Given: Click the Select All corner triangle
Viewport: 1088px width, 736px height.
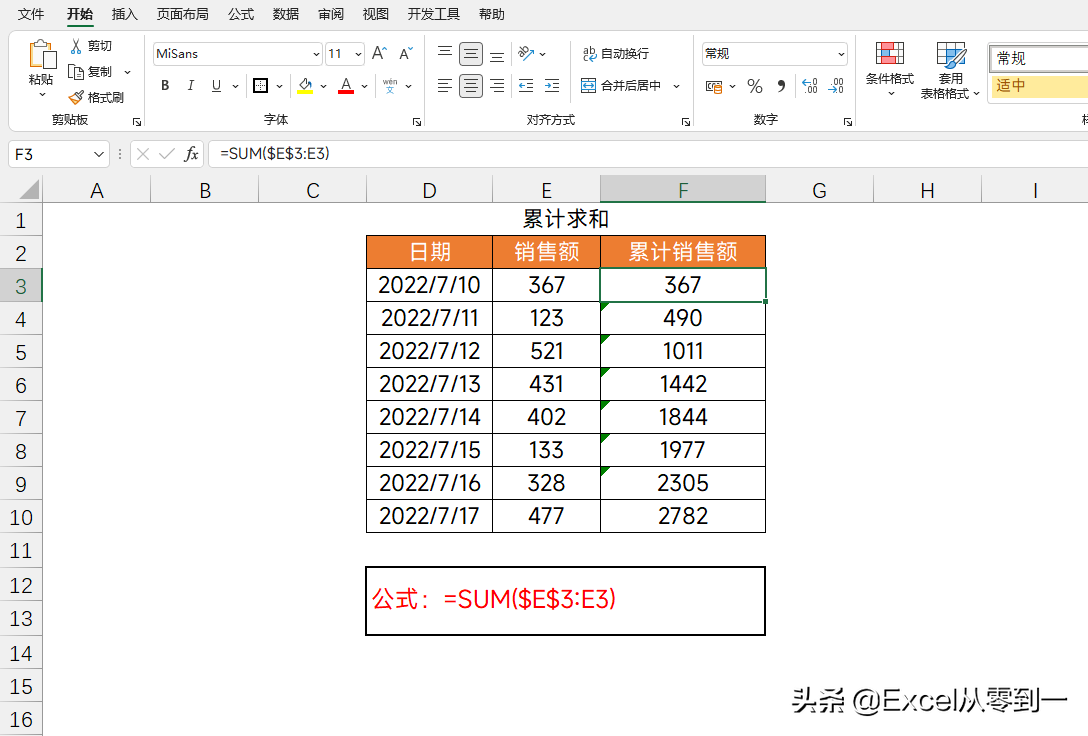Looking at the screenshot, I should point(28,189).
